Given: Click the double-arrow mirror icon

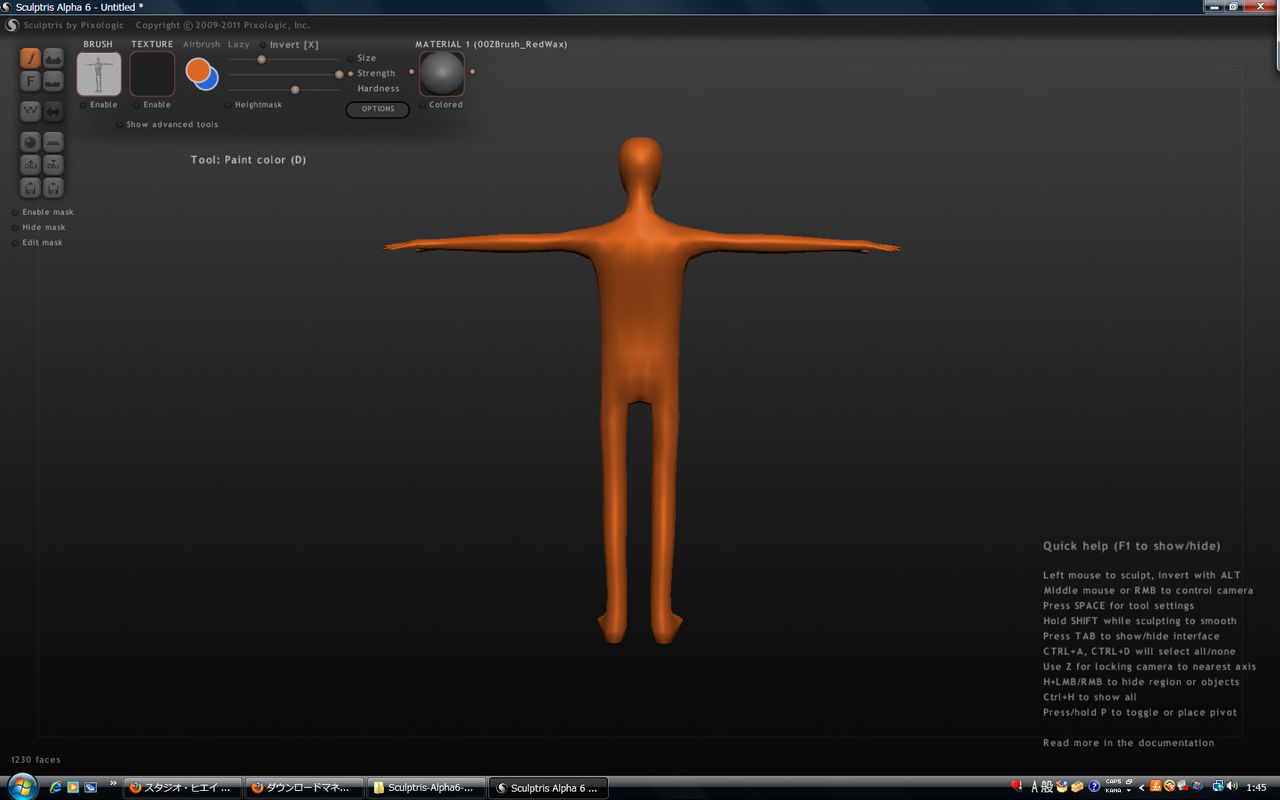Looking at the screenshot, I should (54, 111).
